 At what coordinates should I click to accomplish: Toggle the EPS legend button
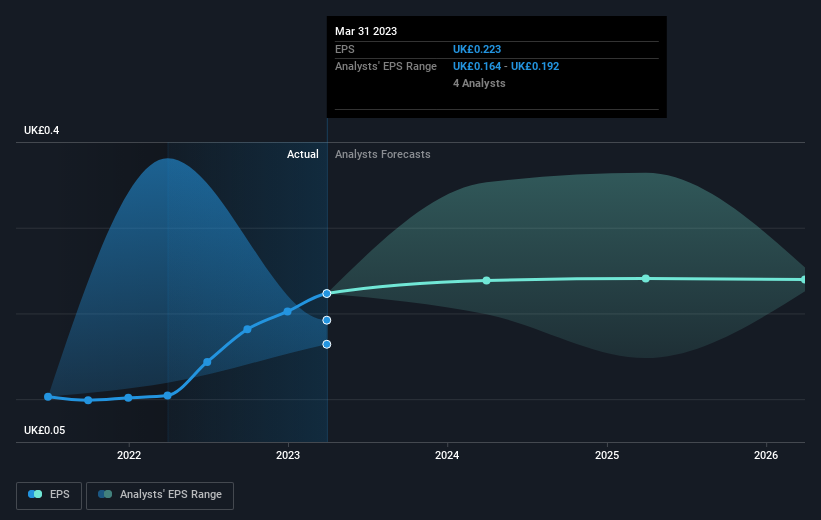[x=49, y=495]
